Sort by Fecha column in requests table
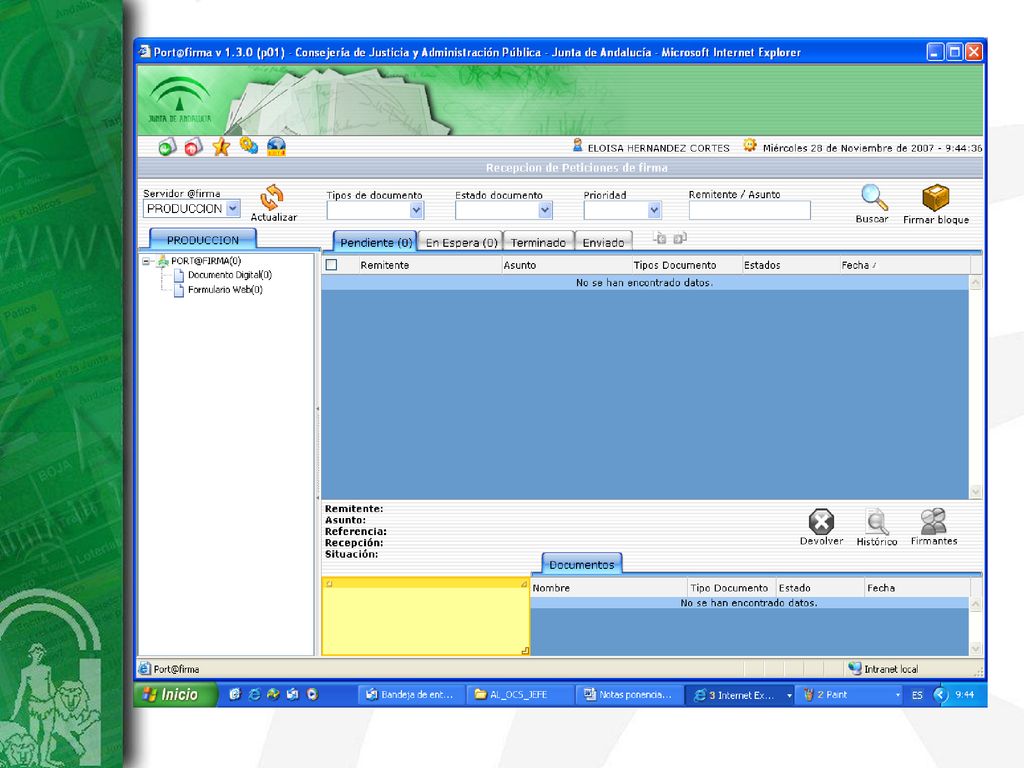 (904, 265)
